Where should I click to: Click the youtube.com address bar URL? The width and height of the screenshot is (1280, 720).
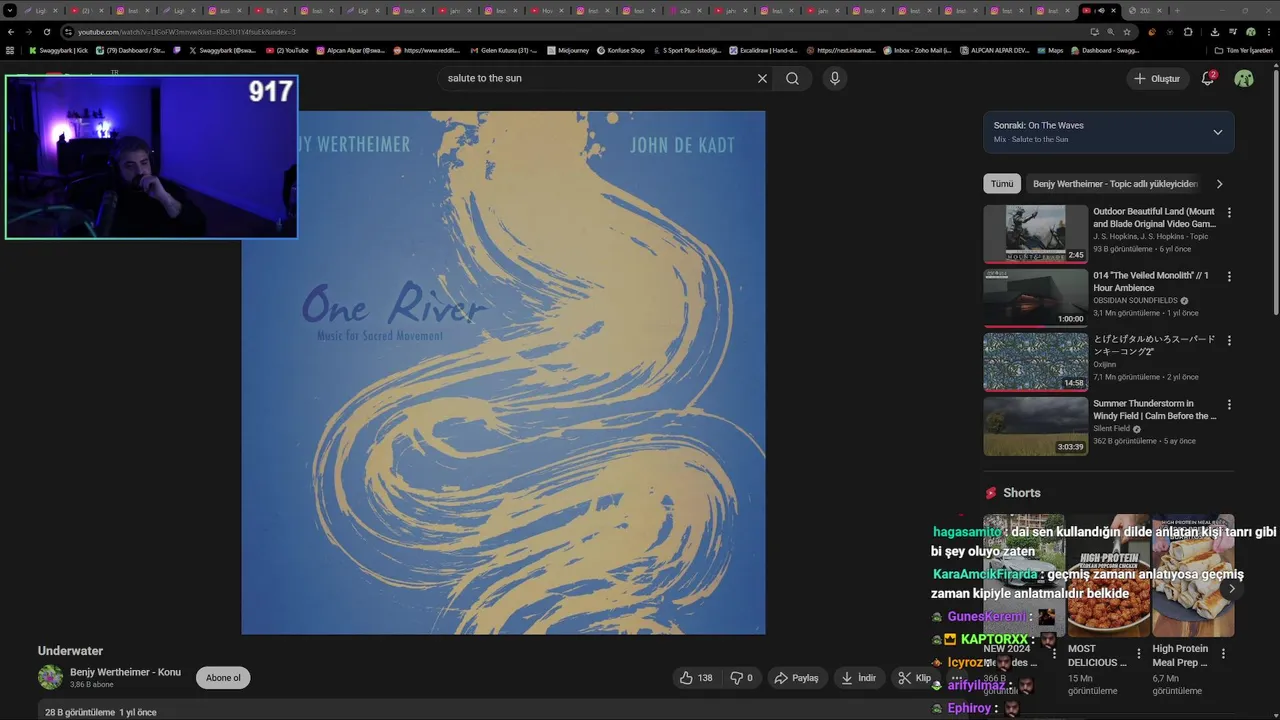tap(186, 32)
